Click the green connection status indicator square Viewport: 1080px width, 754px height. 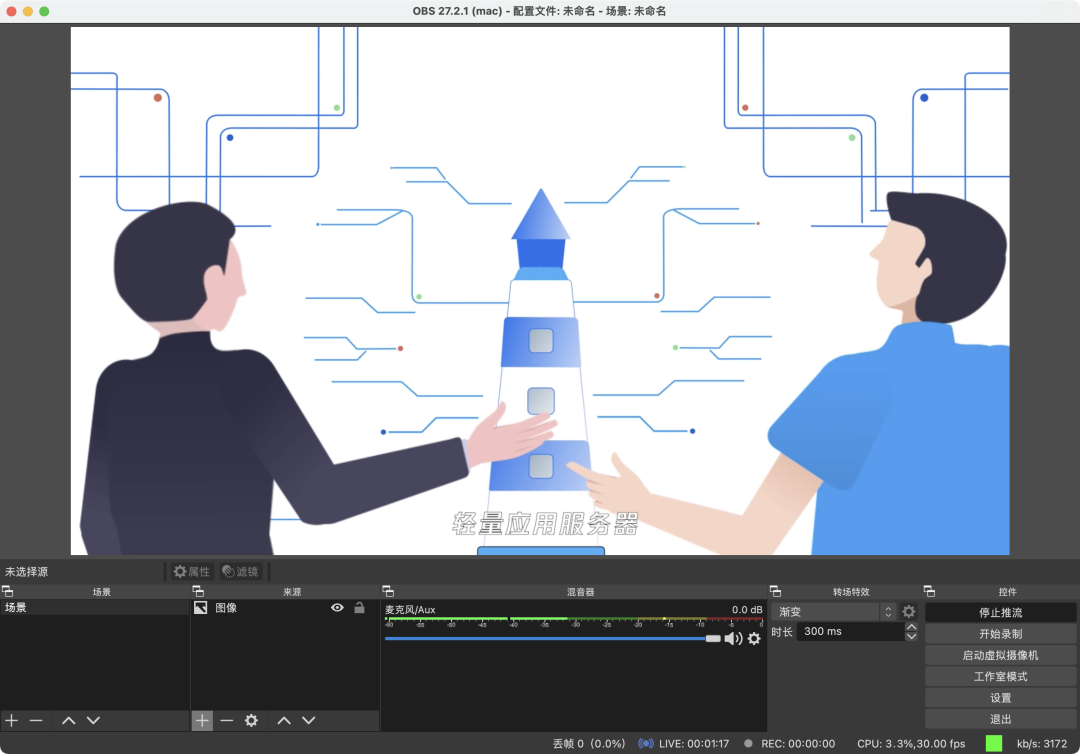(x=994, y=744)
